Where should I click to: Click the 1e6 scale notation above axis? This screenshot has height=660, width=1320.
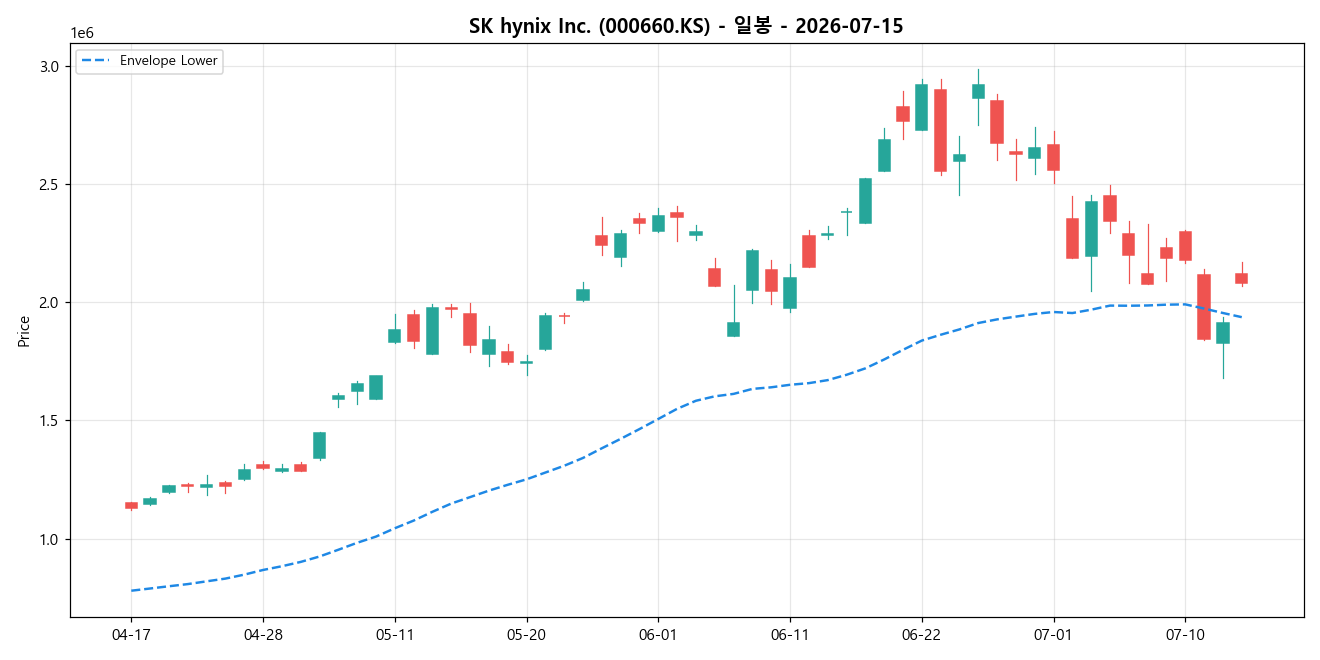click(x=82, y=33)
